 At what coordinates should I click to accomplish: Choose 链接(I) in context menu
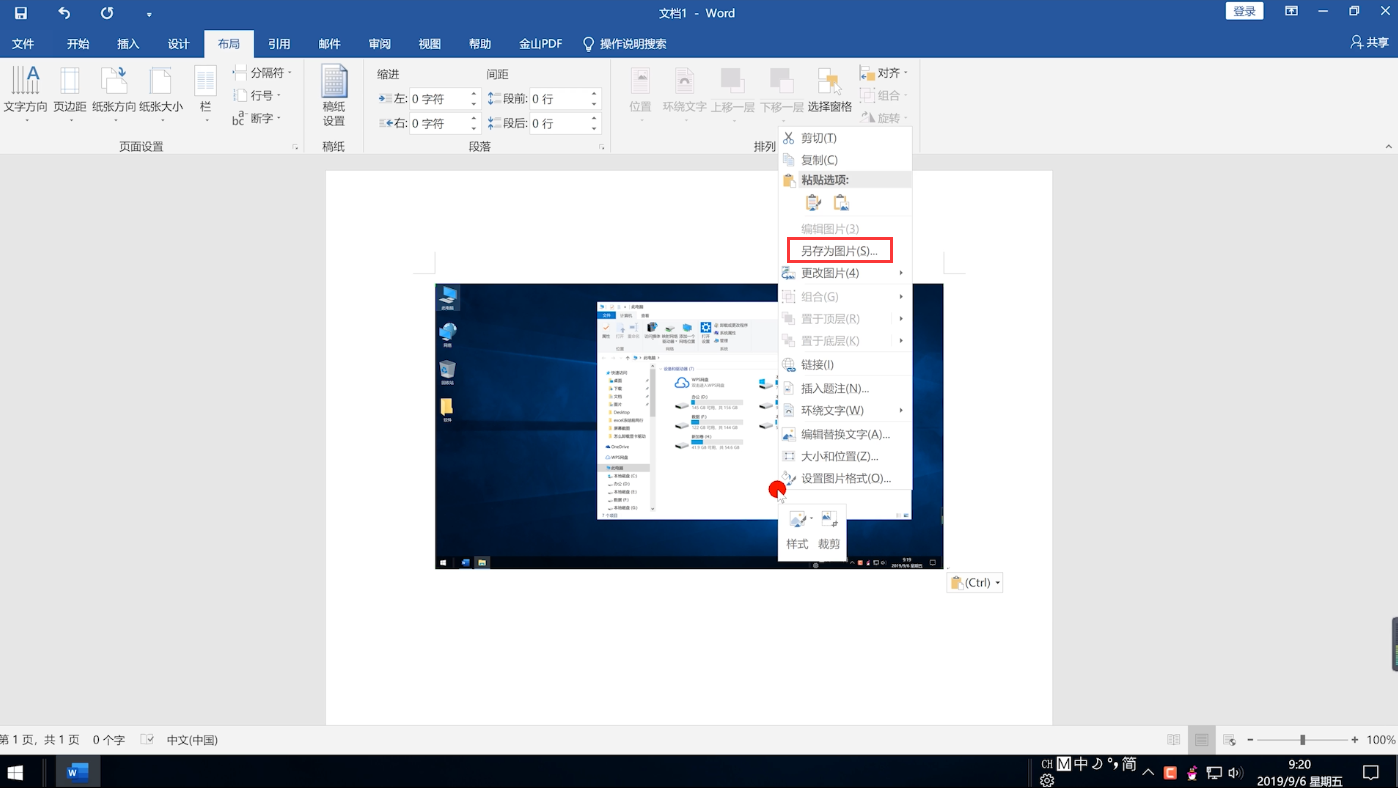coord(845,365)
